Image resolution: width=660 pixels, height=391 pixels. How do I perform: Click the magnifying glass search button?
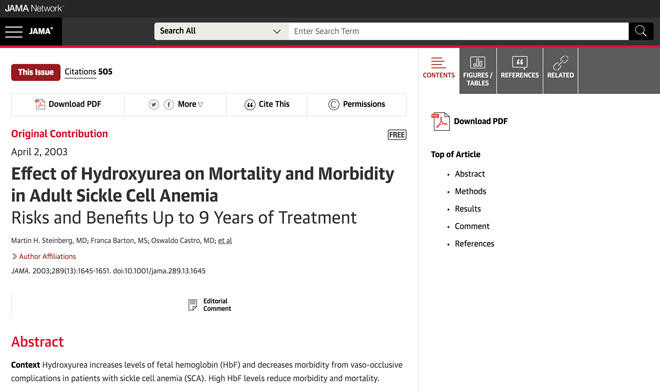641,31
